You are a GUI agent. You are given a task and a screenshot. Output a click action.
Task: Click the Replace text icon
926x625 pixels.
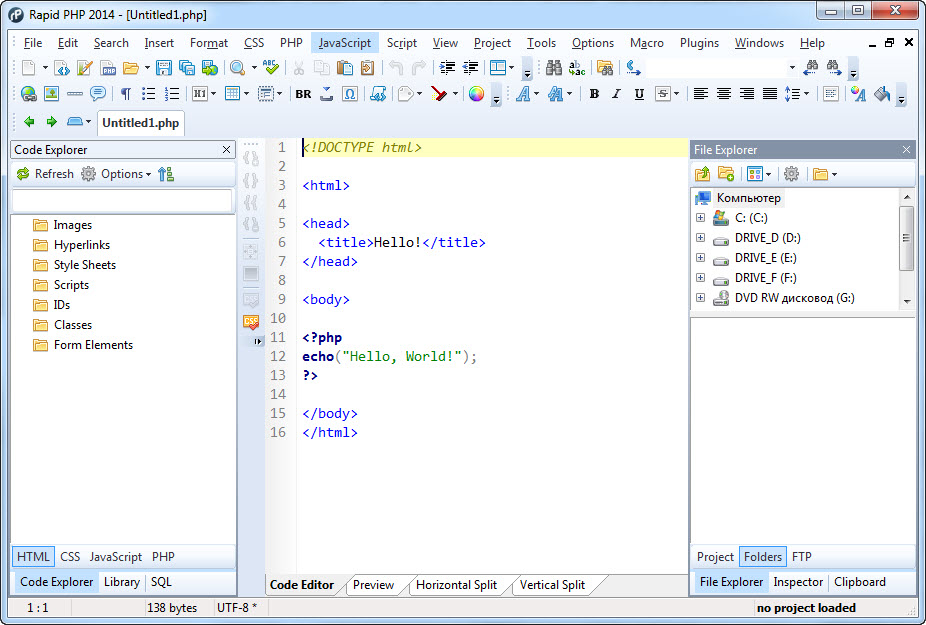coord(577,68)
